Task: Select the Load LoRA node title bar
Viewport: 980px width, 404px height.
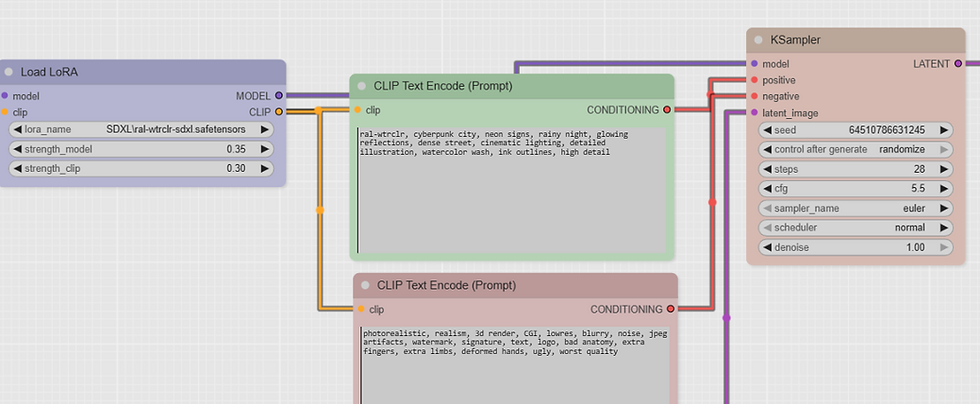Action: pyautogui.click(x=143, y=72)
